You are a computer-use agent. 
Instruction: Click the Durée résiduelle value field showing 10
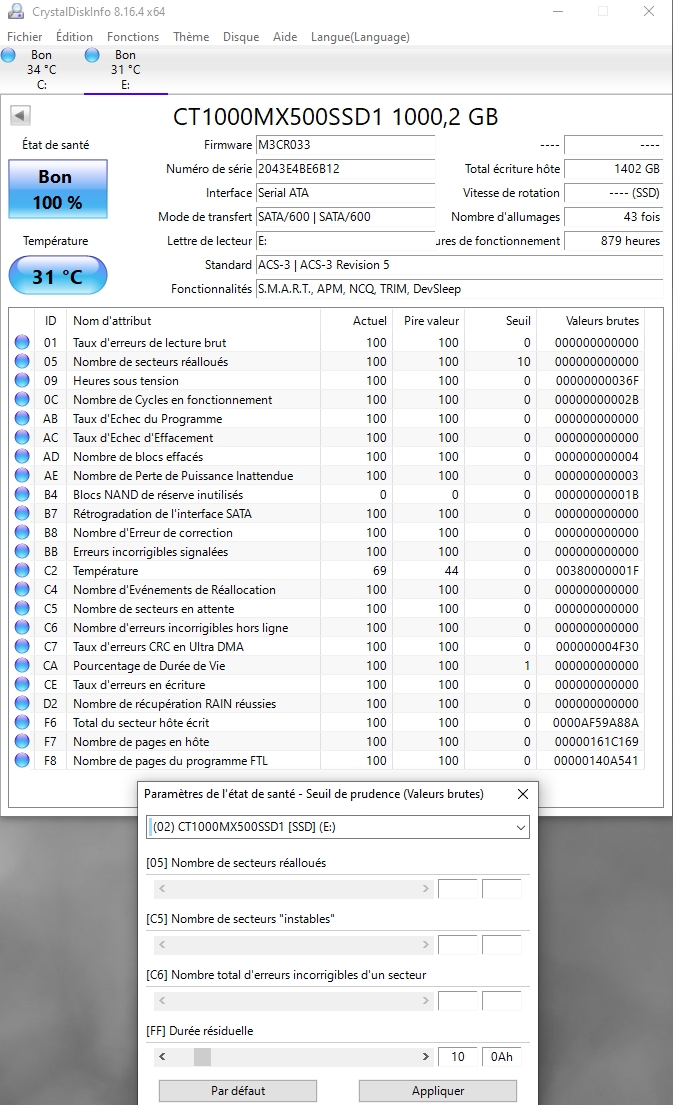(x=457, y=1056)
